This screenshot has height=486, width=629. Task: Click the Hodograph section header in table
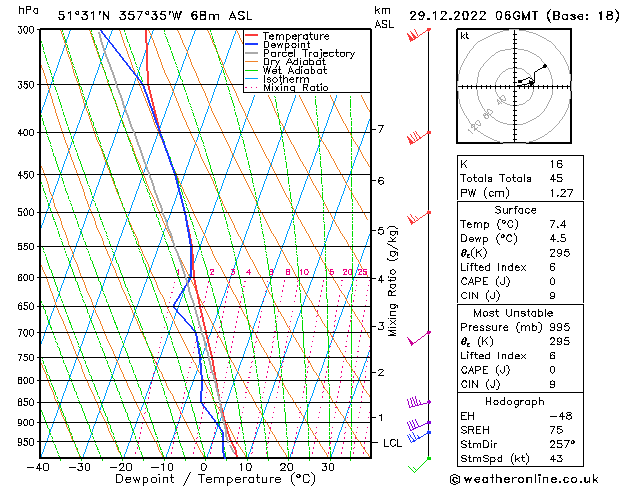point(515,401)
